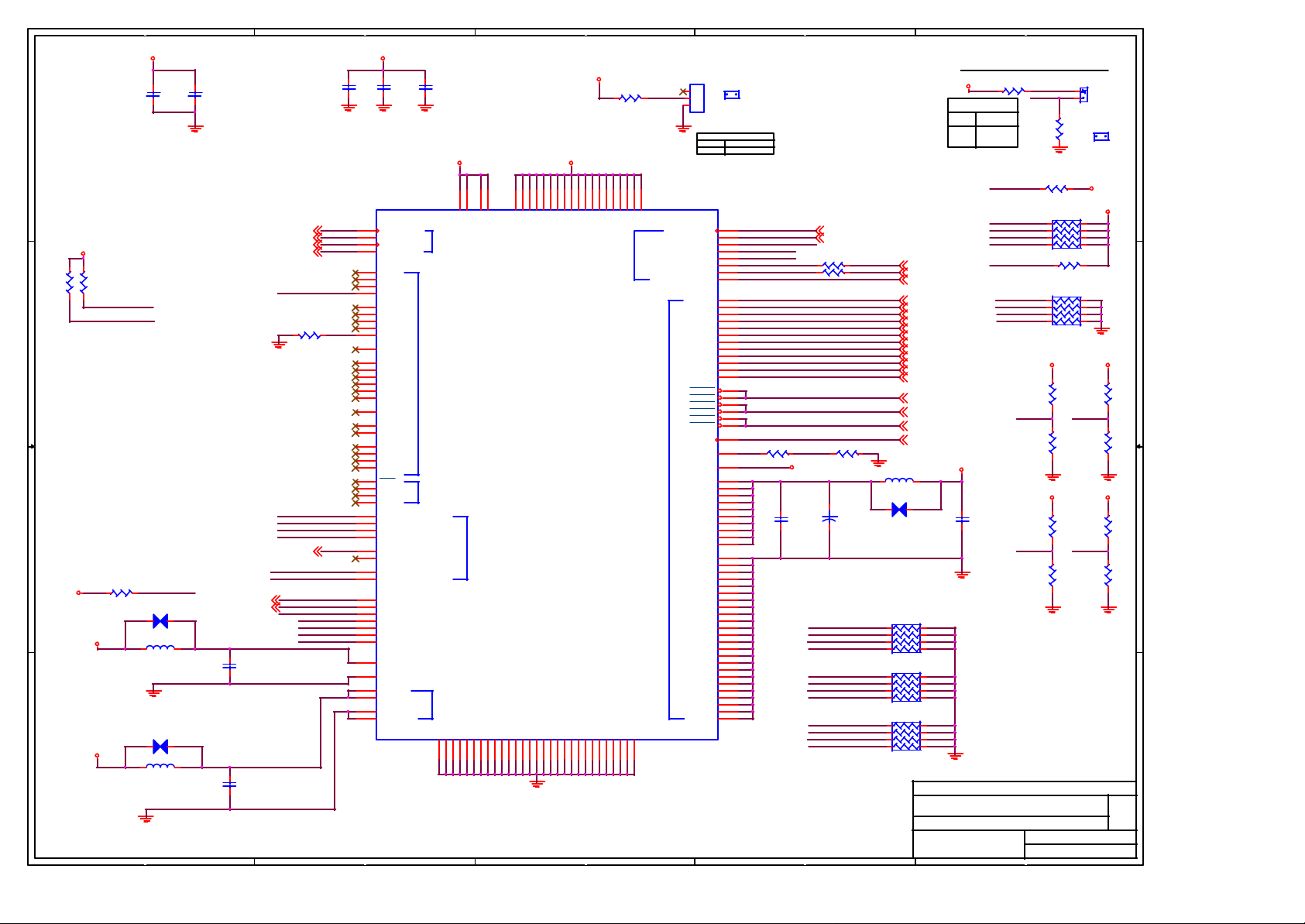Select the topmost resistor network on the right edge
Viewport: 1305px width, 924px height.
click(1066, 235)
